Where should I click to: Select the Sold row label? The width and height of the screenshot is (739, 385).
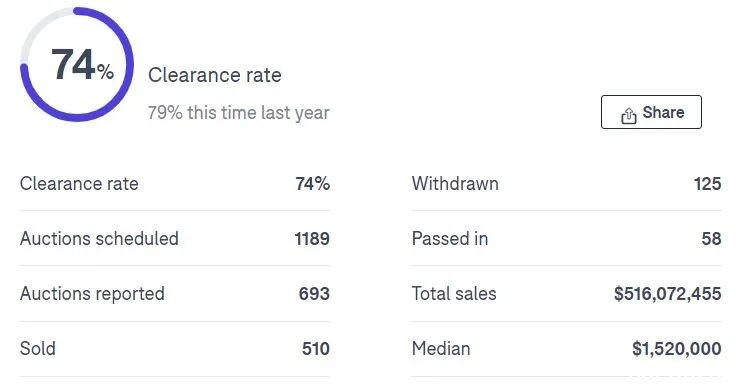[x=38, y=348]
